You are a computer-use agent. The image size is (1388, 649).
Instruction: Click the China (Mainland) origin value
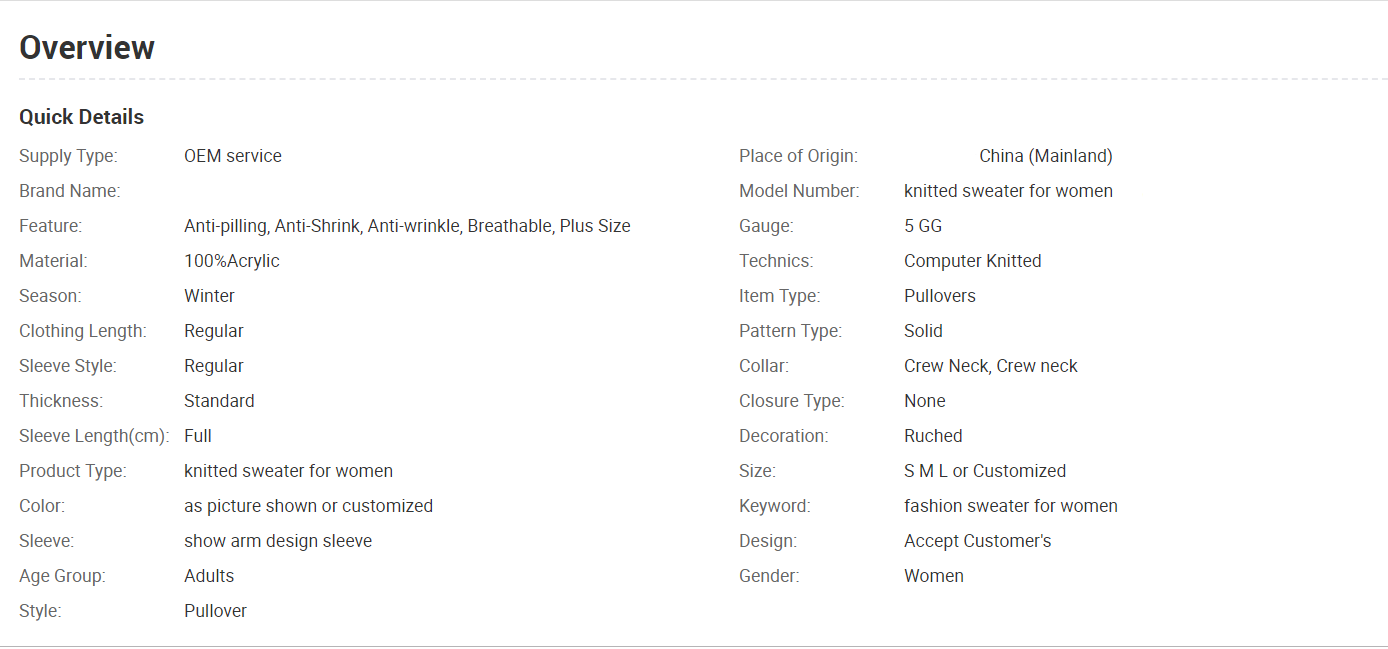pyautogui.click(x=1046, y=156)
